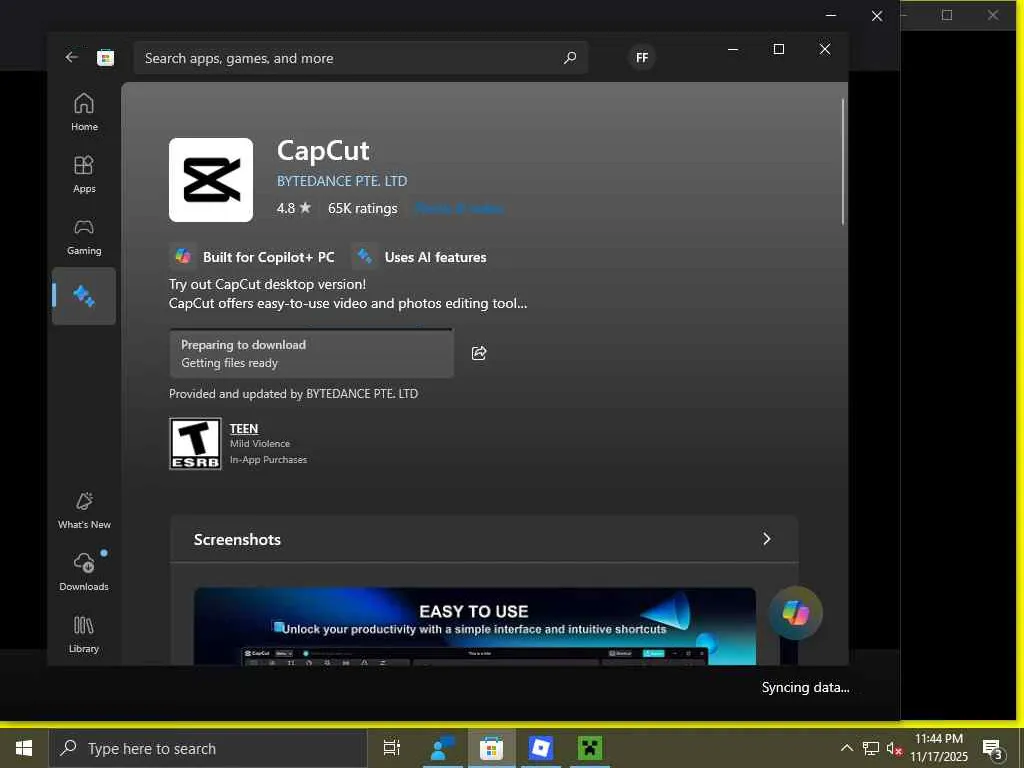
Task: Open Task View on the taskbar
Action: [x=392, y=748]
